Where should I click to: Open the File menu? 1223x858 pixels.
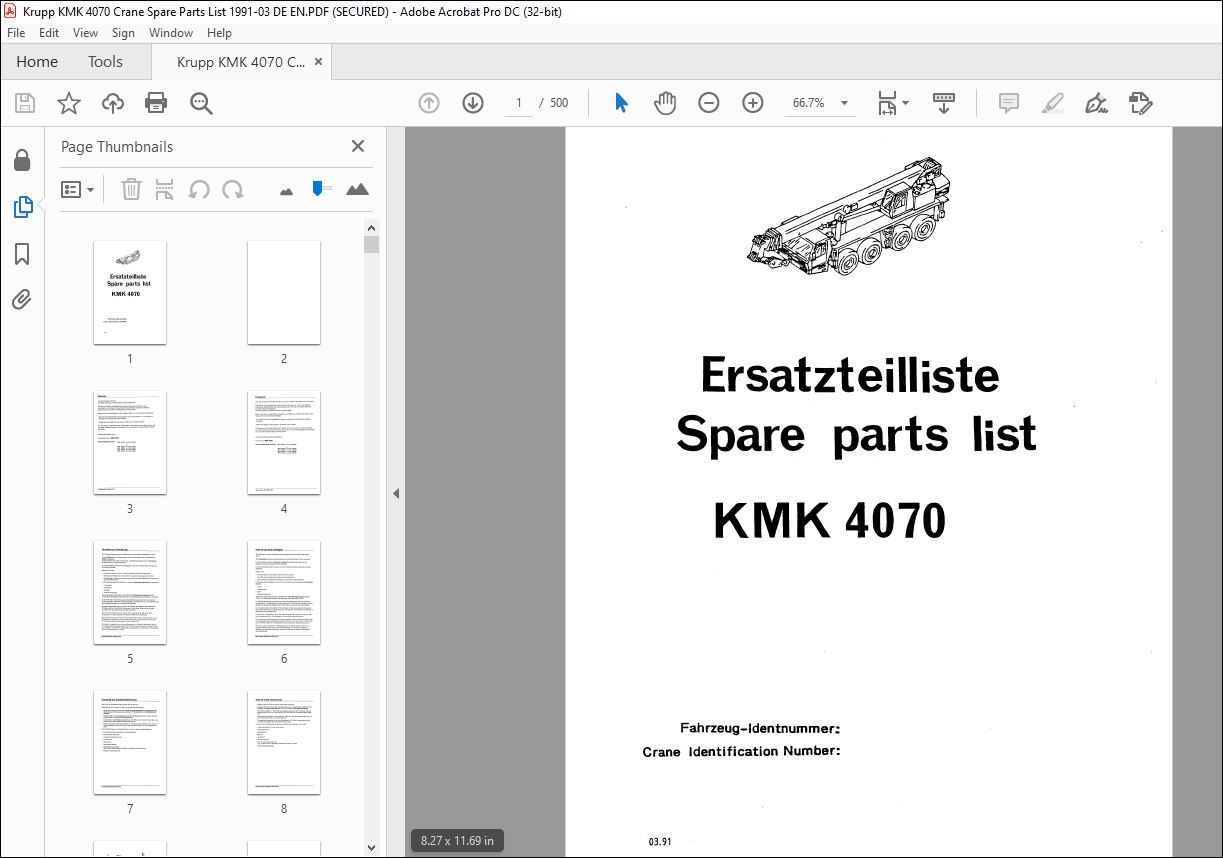16,33
